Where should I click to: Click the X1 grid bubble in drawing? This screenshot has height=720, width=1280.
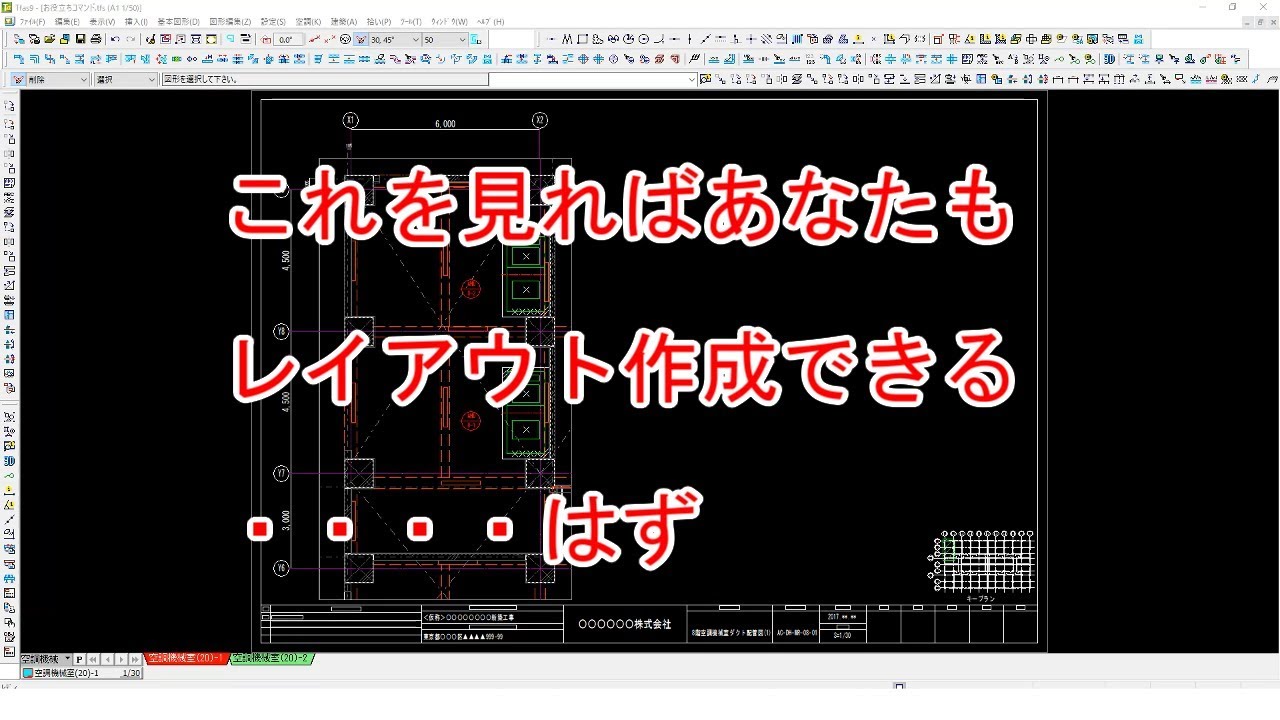tap(350, 120)
